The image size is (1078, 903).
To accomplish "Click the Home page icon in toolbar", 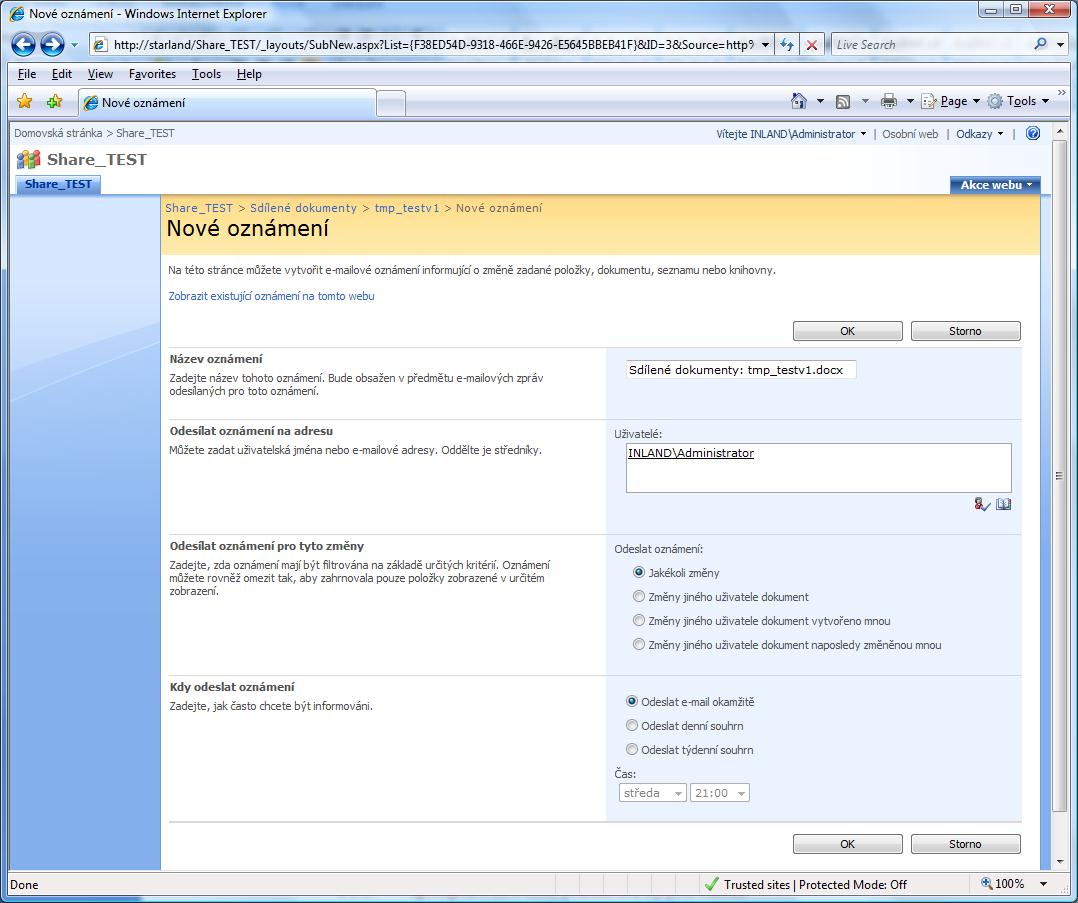I will pos(798,101).
